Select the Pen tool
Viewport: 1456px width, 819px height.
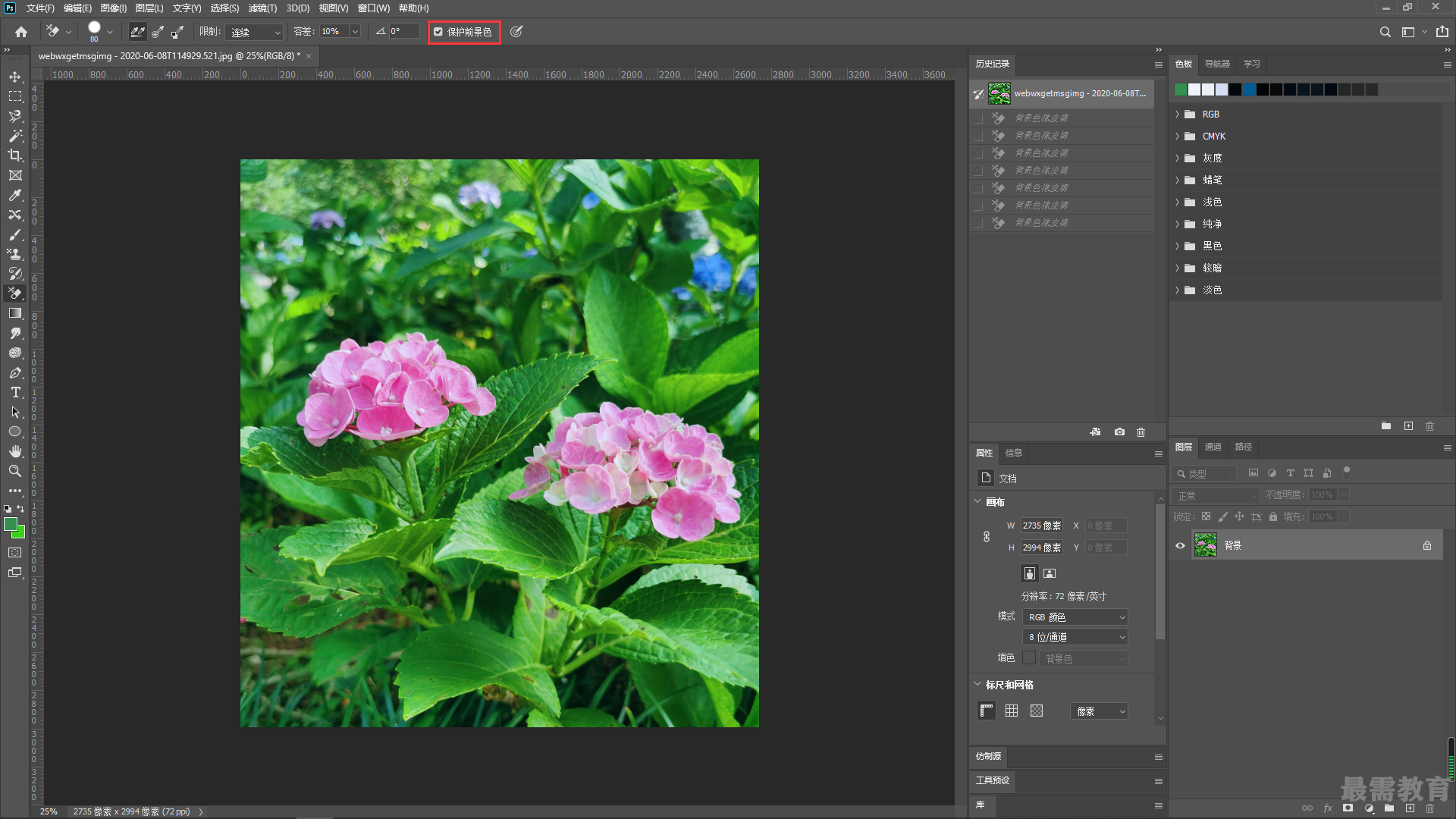click(x=15, y=372)
